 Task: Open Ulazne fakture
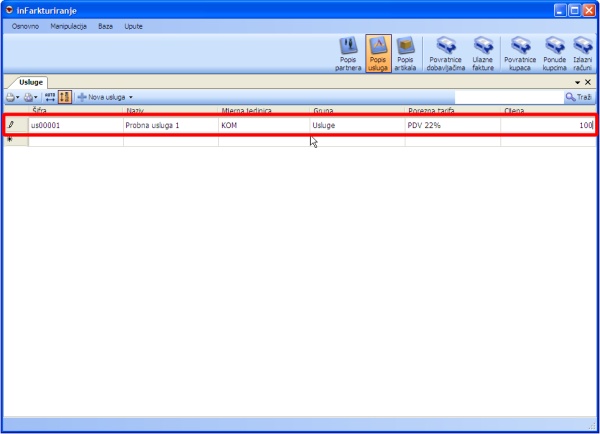[x=484, y=54]
